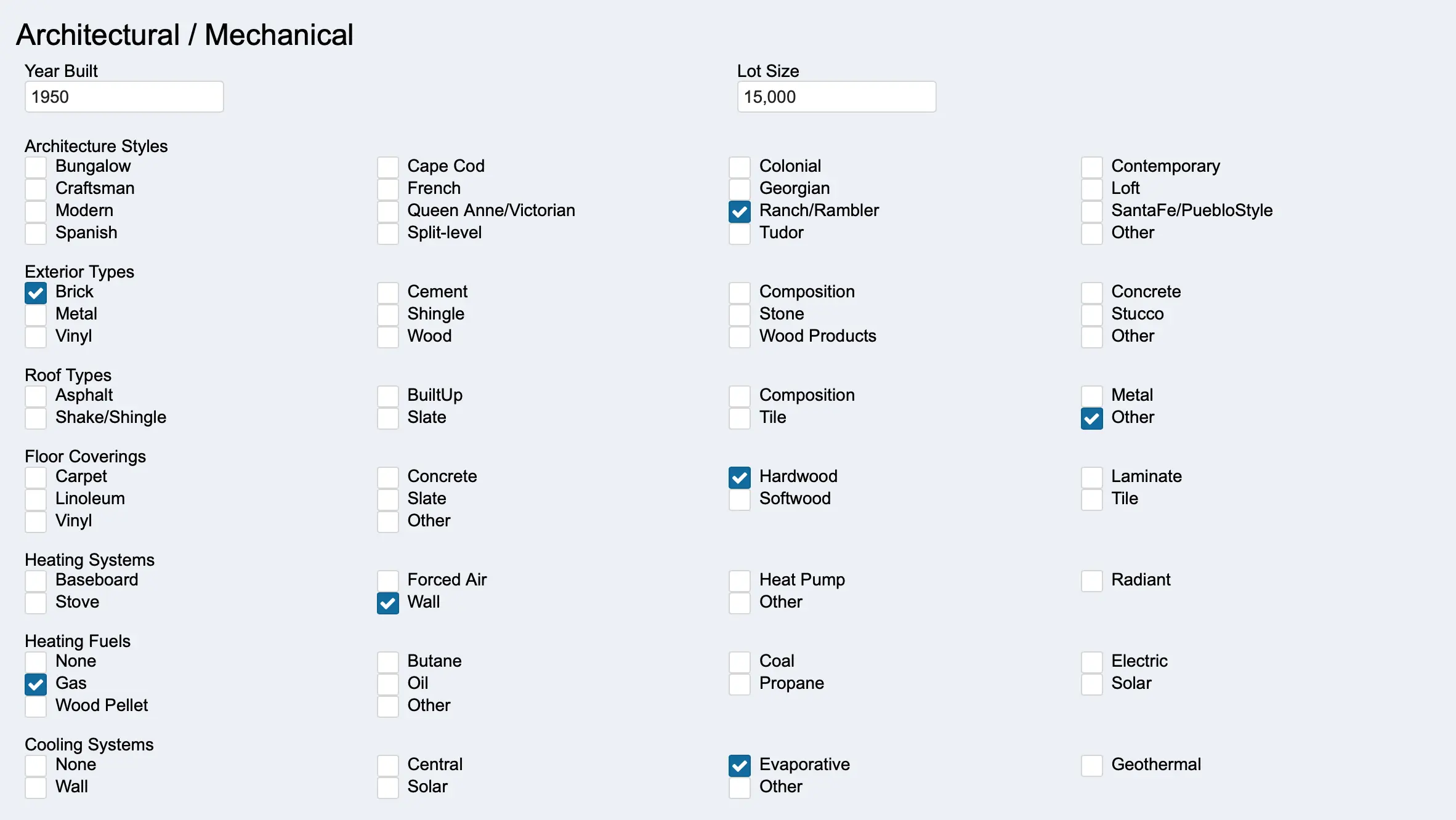Check the Bungalow architecture style checkbox
Image resolution: width=1456 pixels, height=820 pixels.
click(36, 167)
